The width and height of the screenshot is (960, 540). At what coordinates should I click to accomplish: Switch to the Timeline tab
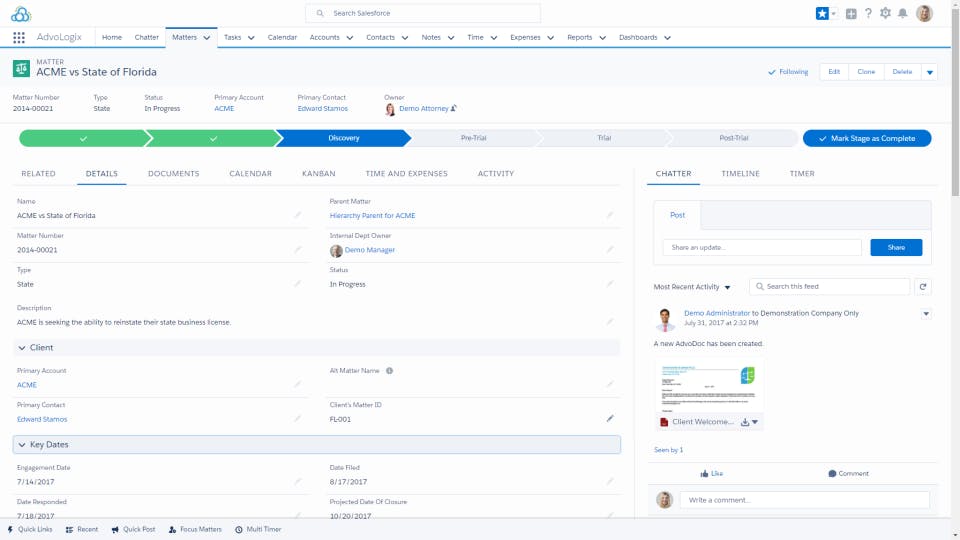click(x=740, y=174)
